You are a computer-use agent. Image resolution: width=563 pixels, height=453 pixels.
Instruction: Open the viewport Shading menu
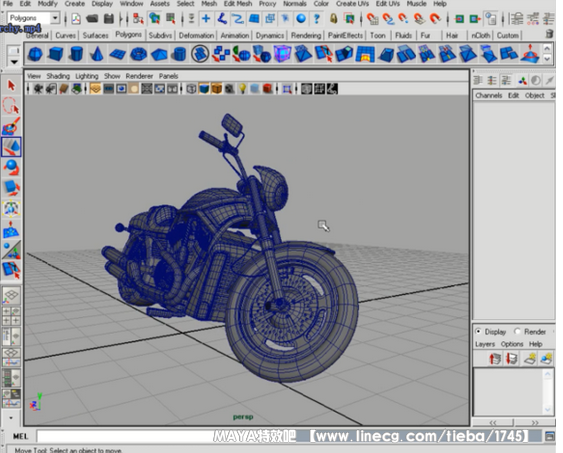[x=58, y=76]
